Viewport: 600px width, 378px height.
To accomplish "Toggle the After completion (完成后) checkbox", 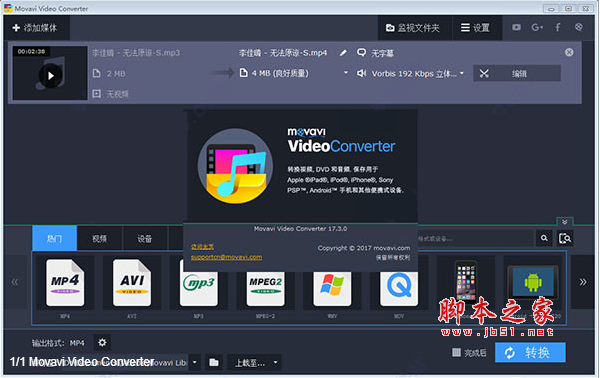I will click(x=456, y=352).
